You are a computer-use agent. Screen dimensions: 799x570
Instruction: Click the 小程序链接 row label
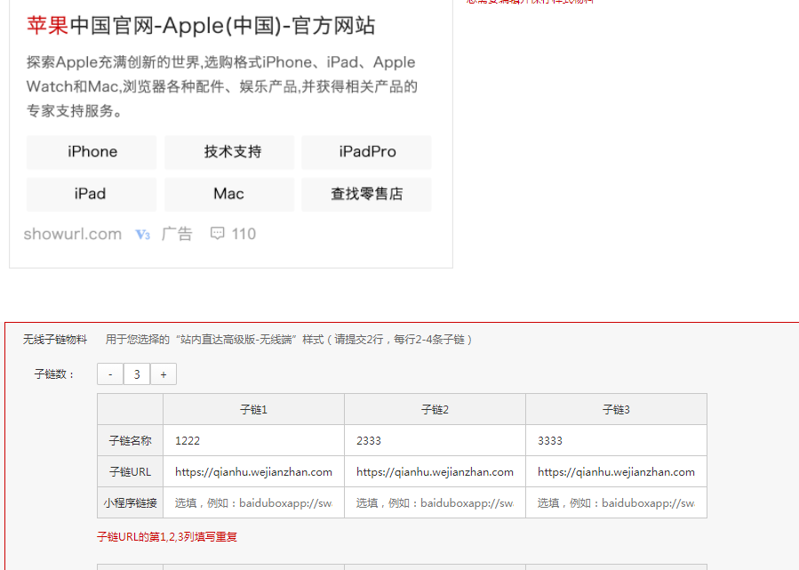(x=130, y=503)
